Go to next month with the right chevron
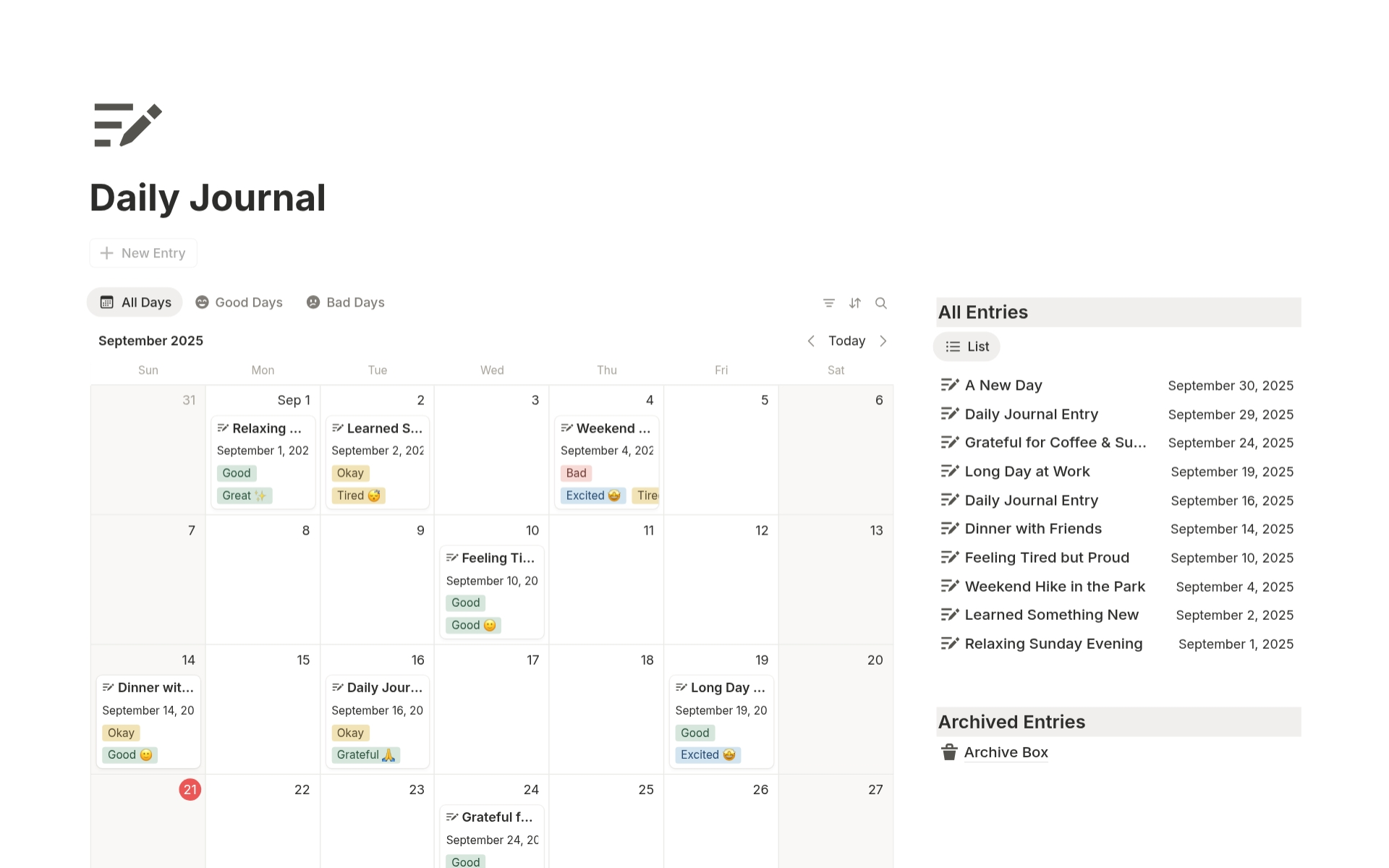Screen dimensions: 1389x868 883,341
